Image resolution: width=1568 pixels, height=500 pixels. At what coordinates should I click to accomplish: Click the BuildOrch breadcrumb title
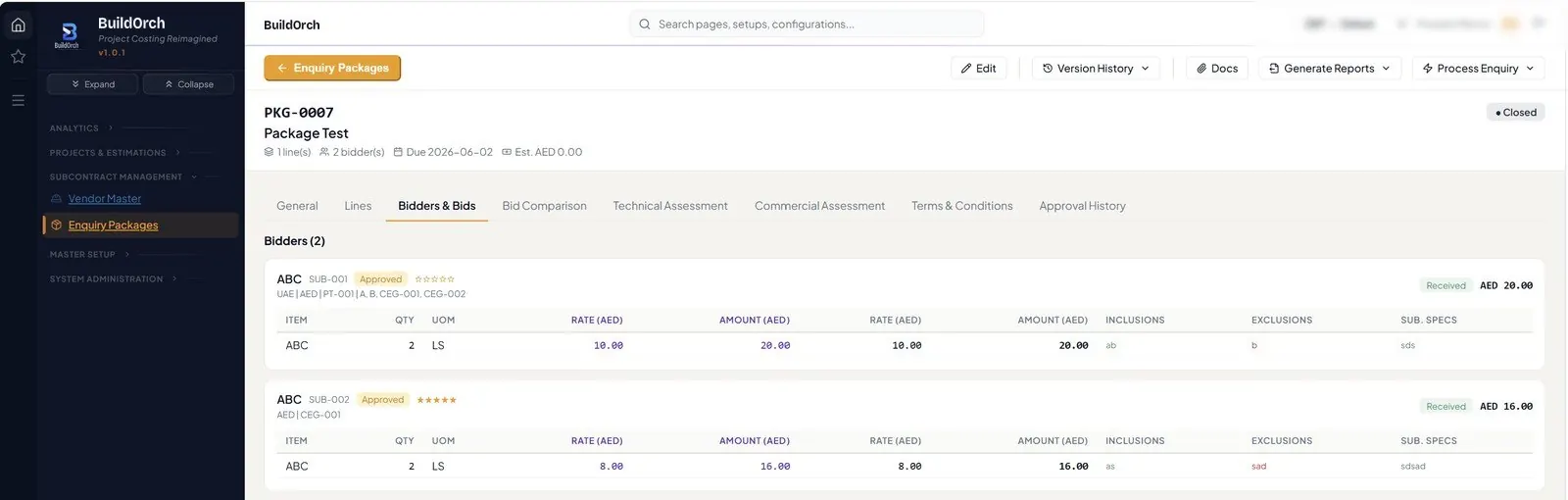click(292, 25)
